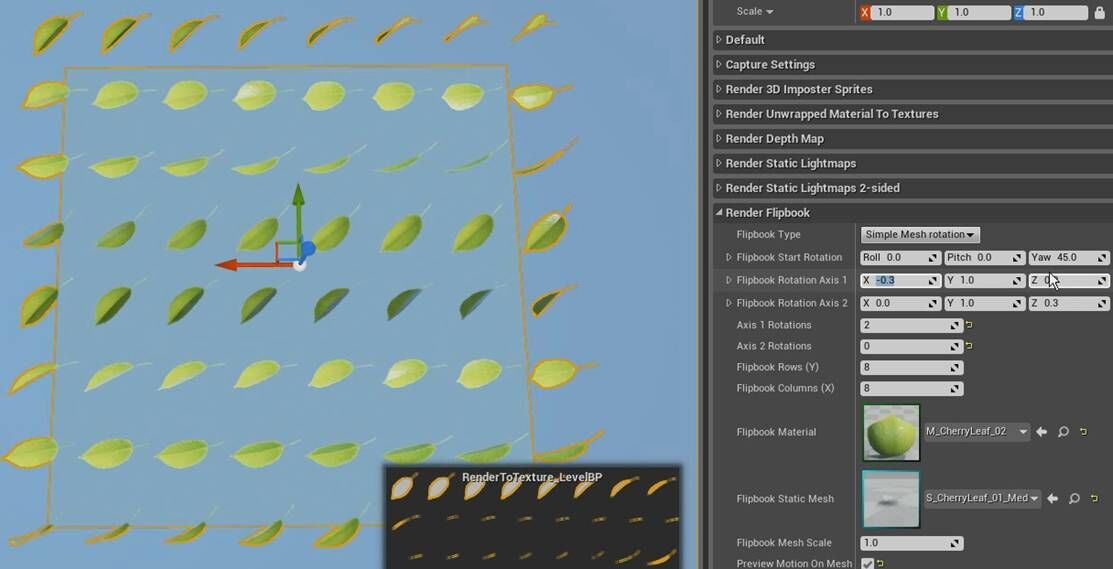Image resolution: width=1113 pixels, height=569 pixels.
Task: Click the RenderToTexture_LevelBP preview thumbnail
Action: 532,517
